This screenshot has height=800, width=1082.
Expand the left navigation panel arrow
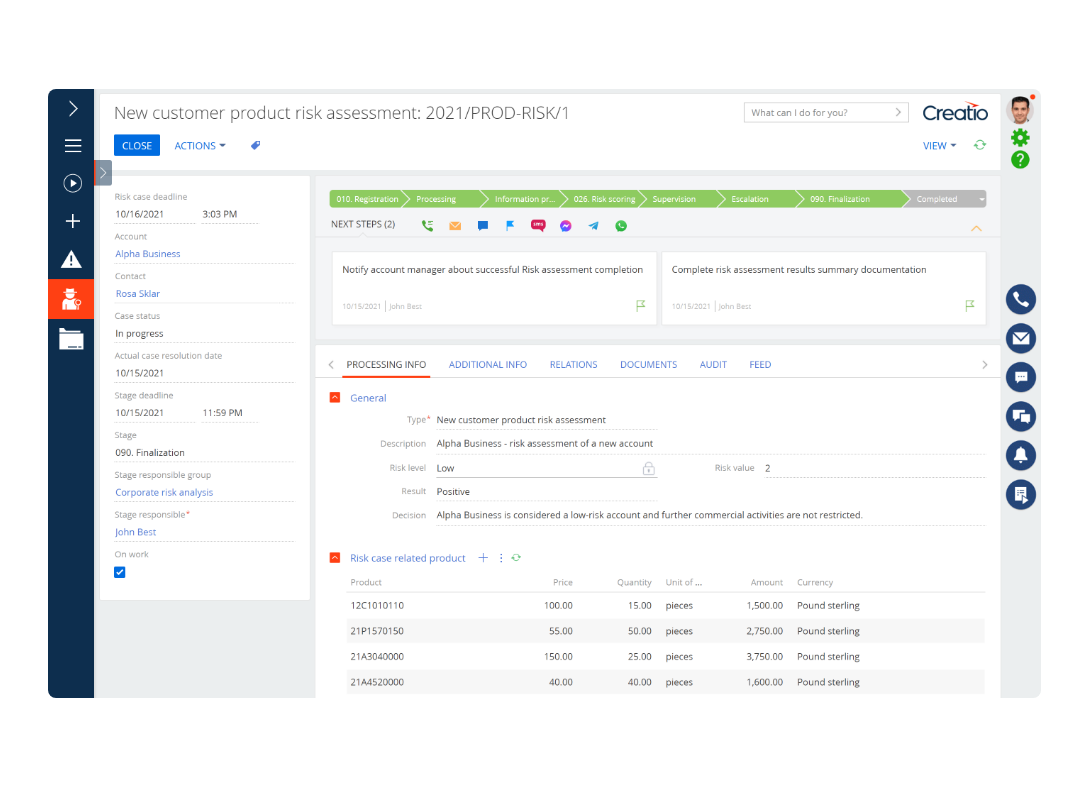(72, 108)
